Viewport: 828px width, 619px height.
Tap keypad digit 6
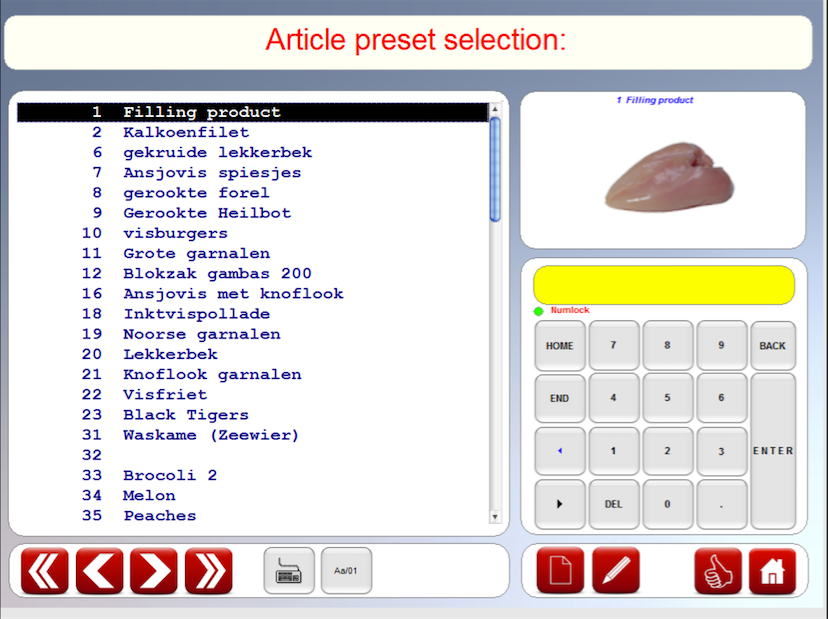(x=721, y=398)
